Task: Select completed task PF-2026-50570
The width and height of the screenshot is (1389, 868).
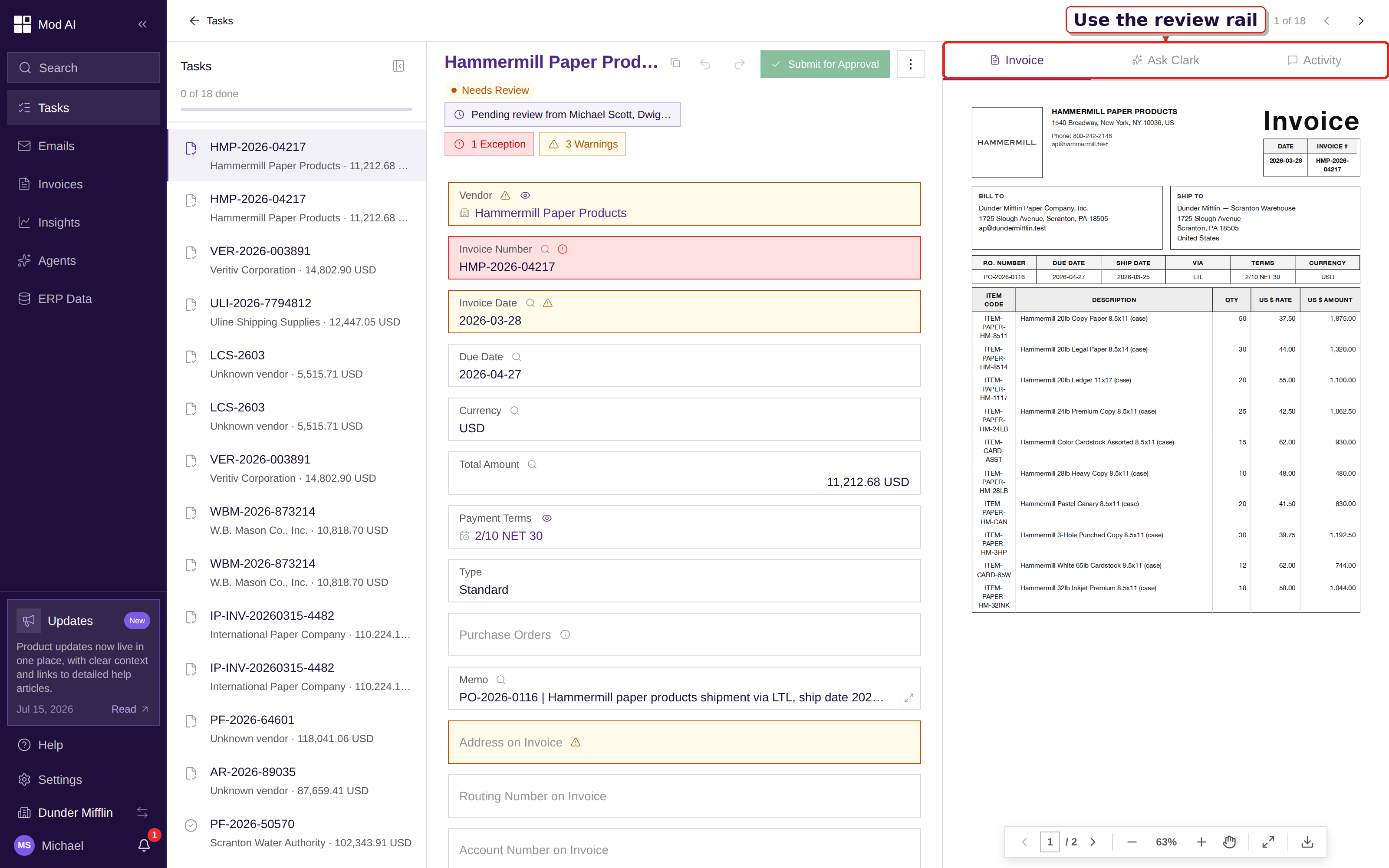Action: (x=297, y=833)
